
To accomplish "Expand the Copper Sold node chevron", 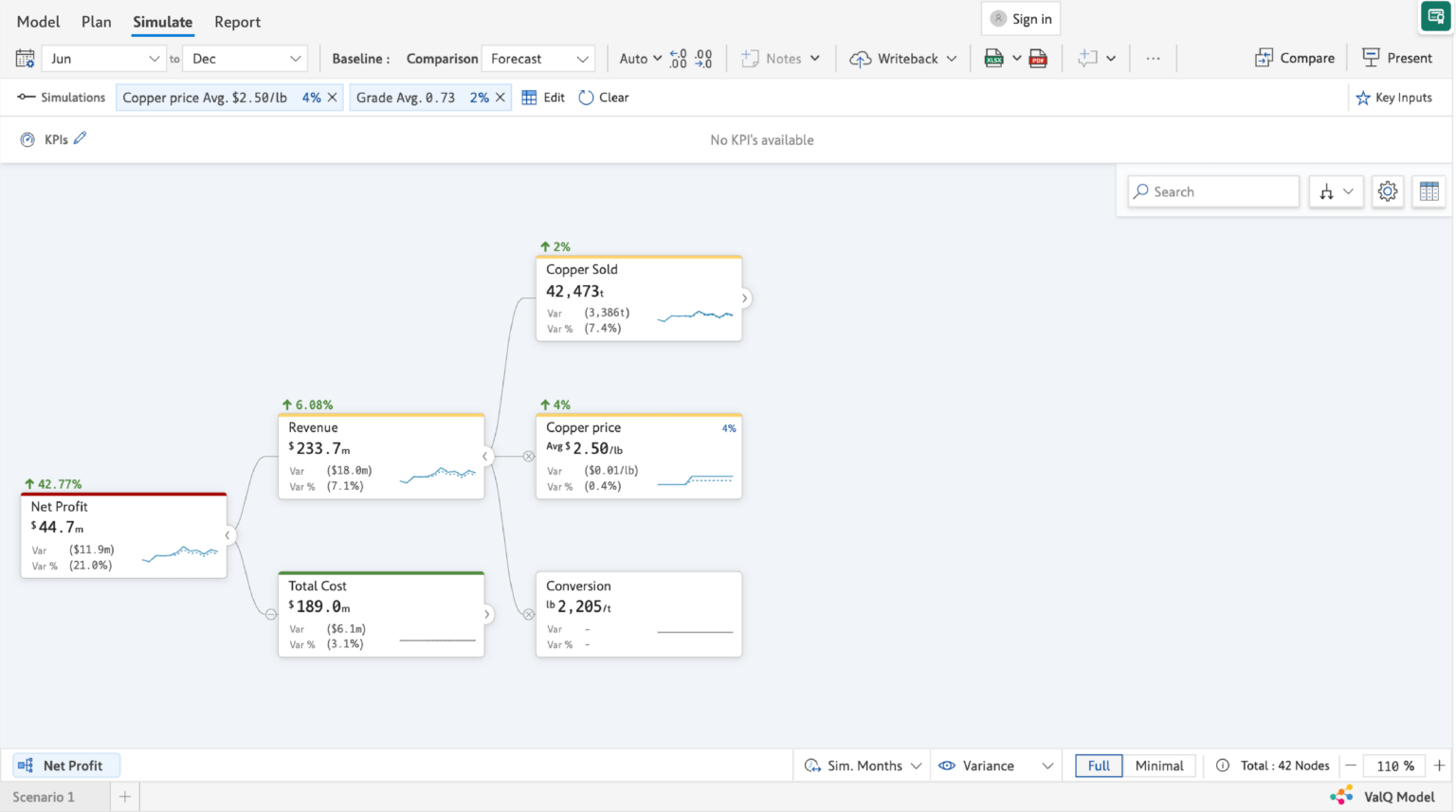I will pos(744,298).
